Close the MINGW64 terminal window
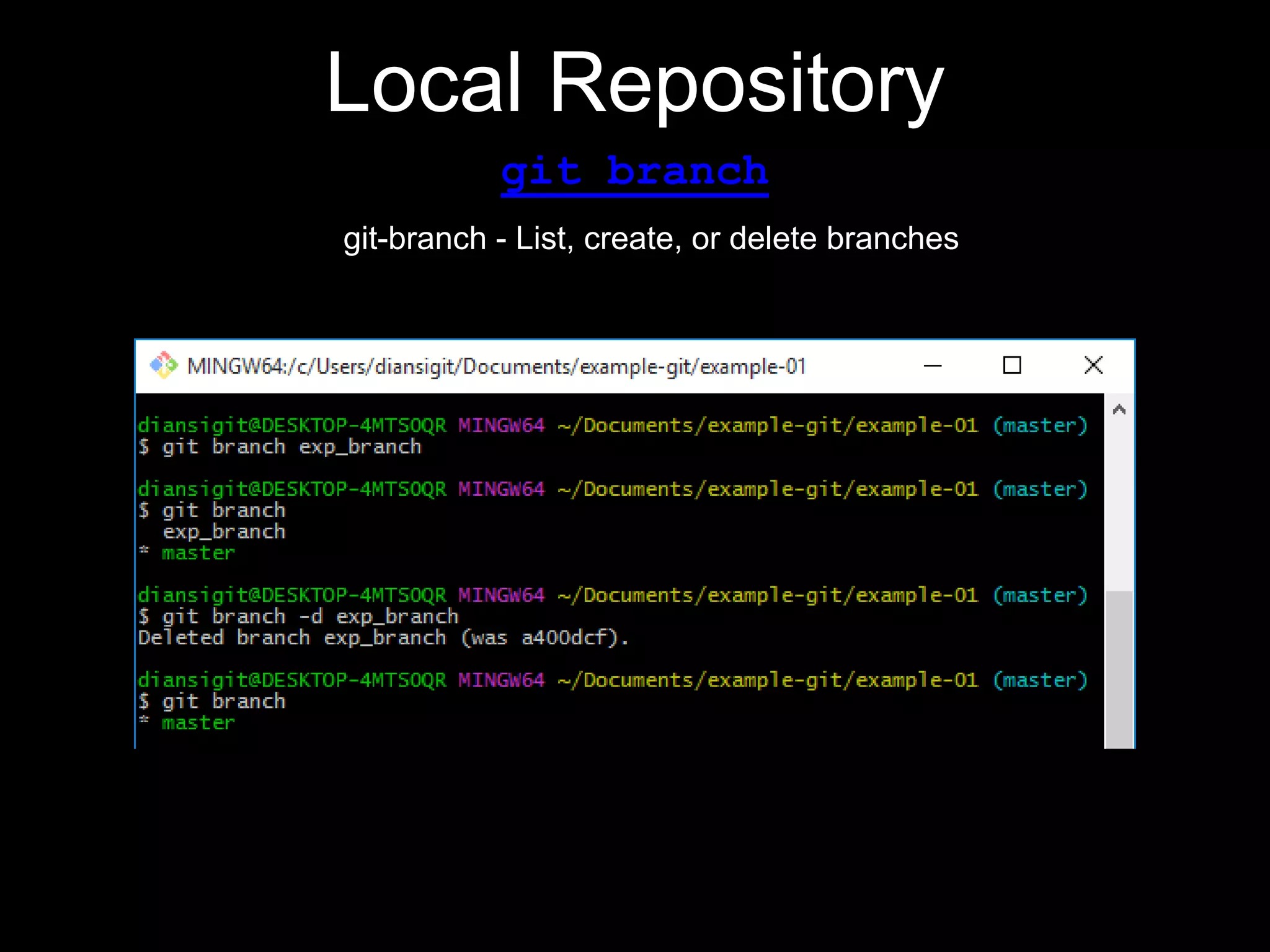 [x=1093, y=366]
